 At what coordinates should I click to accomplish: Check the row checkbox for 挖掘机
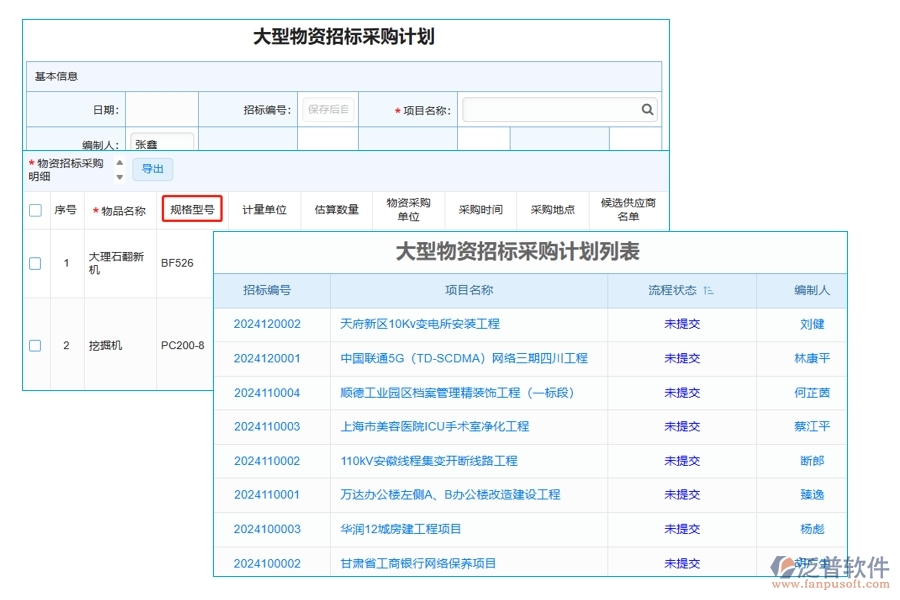pos(34,345)
